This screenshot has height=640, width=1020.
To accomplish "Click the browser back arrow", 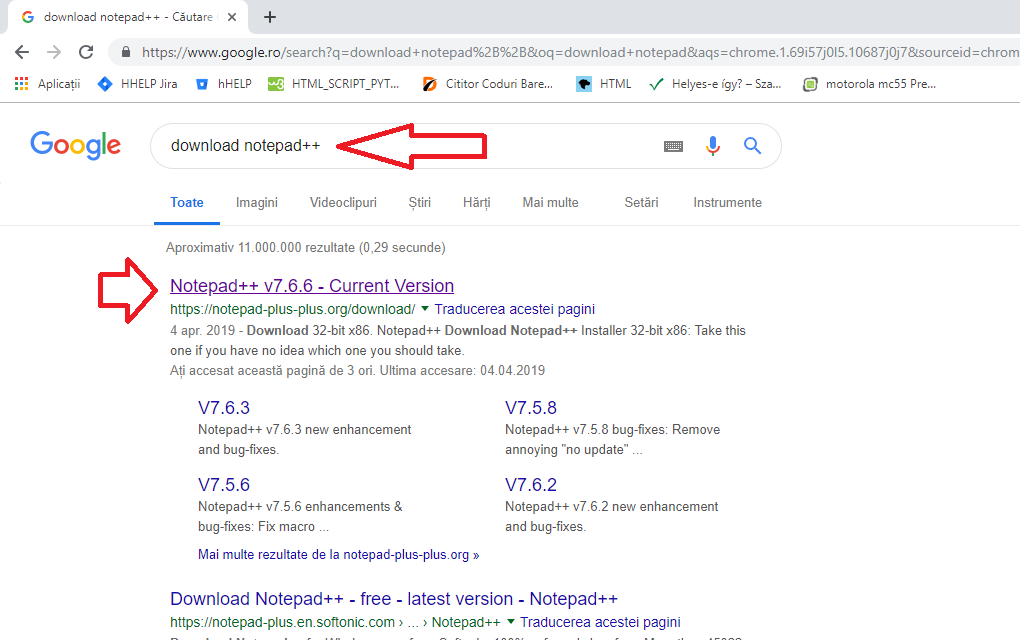I will click(22, 52).
